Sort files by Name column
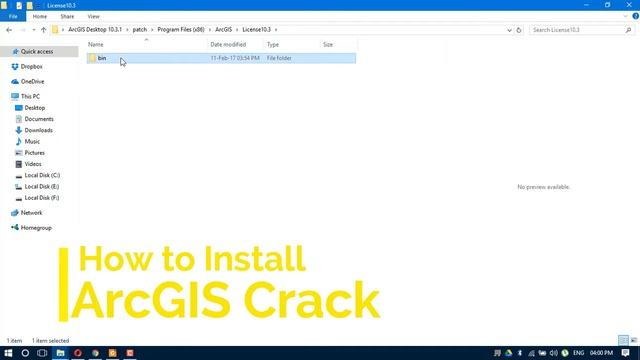This screenshot has width=640, height=360. point(96,44)
